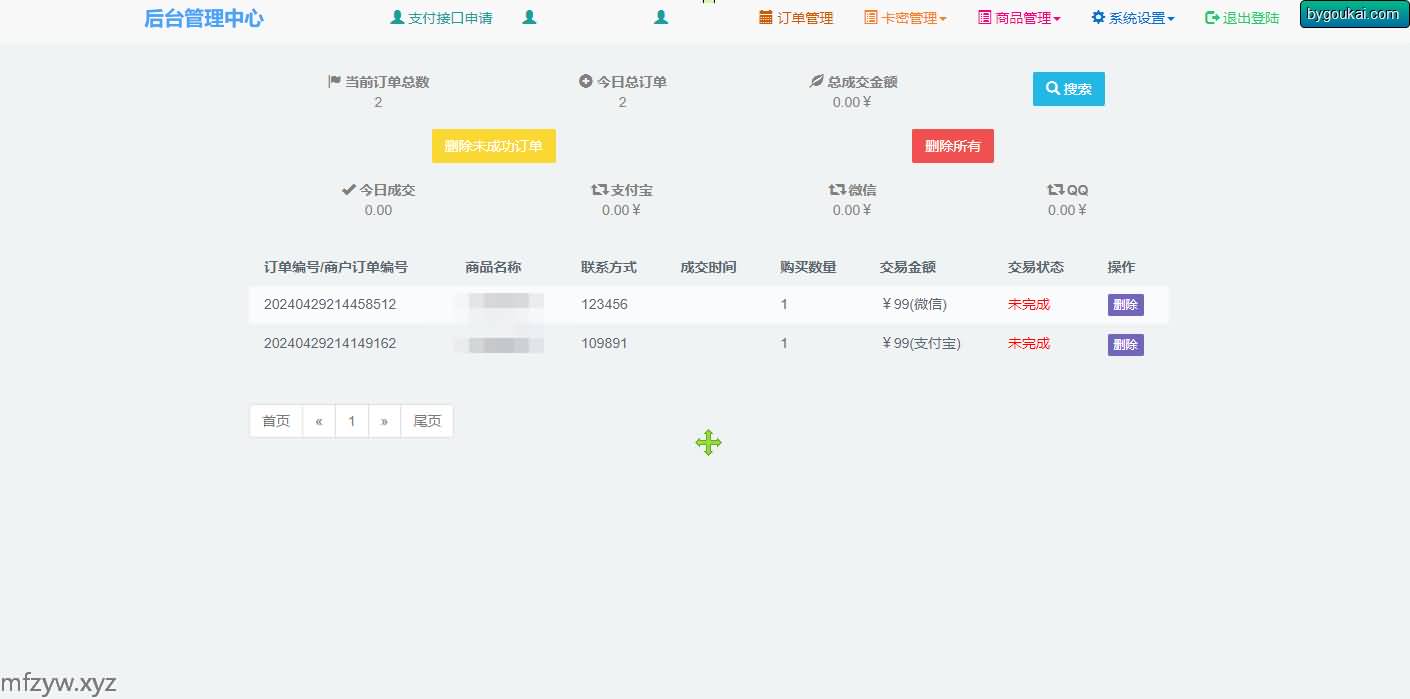Click the user icon beside 支付接口申请
1410x699 pixels.
pyautogui.click(x=397, y=18)
